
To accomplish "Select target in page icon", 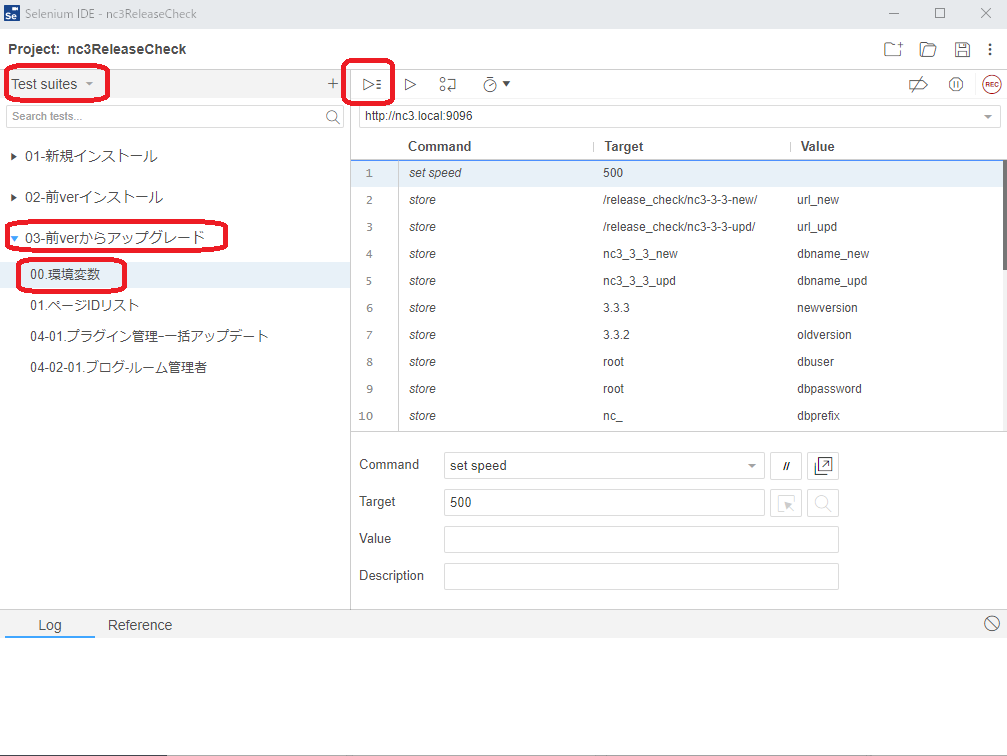I will pos(786,503).
